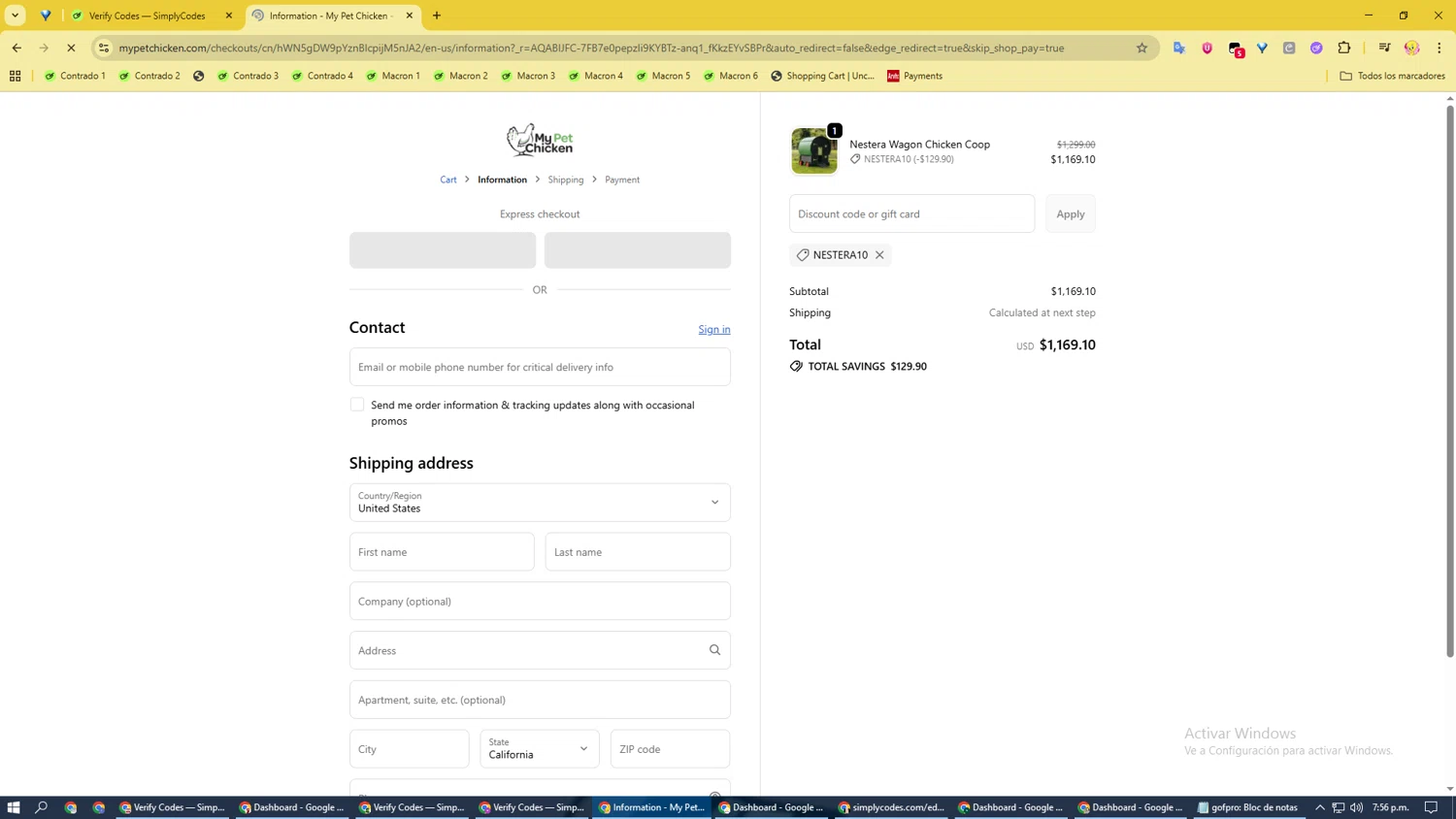Open a new browser tab

(437, 16)
